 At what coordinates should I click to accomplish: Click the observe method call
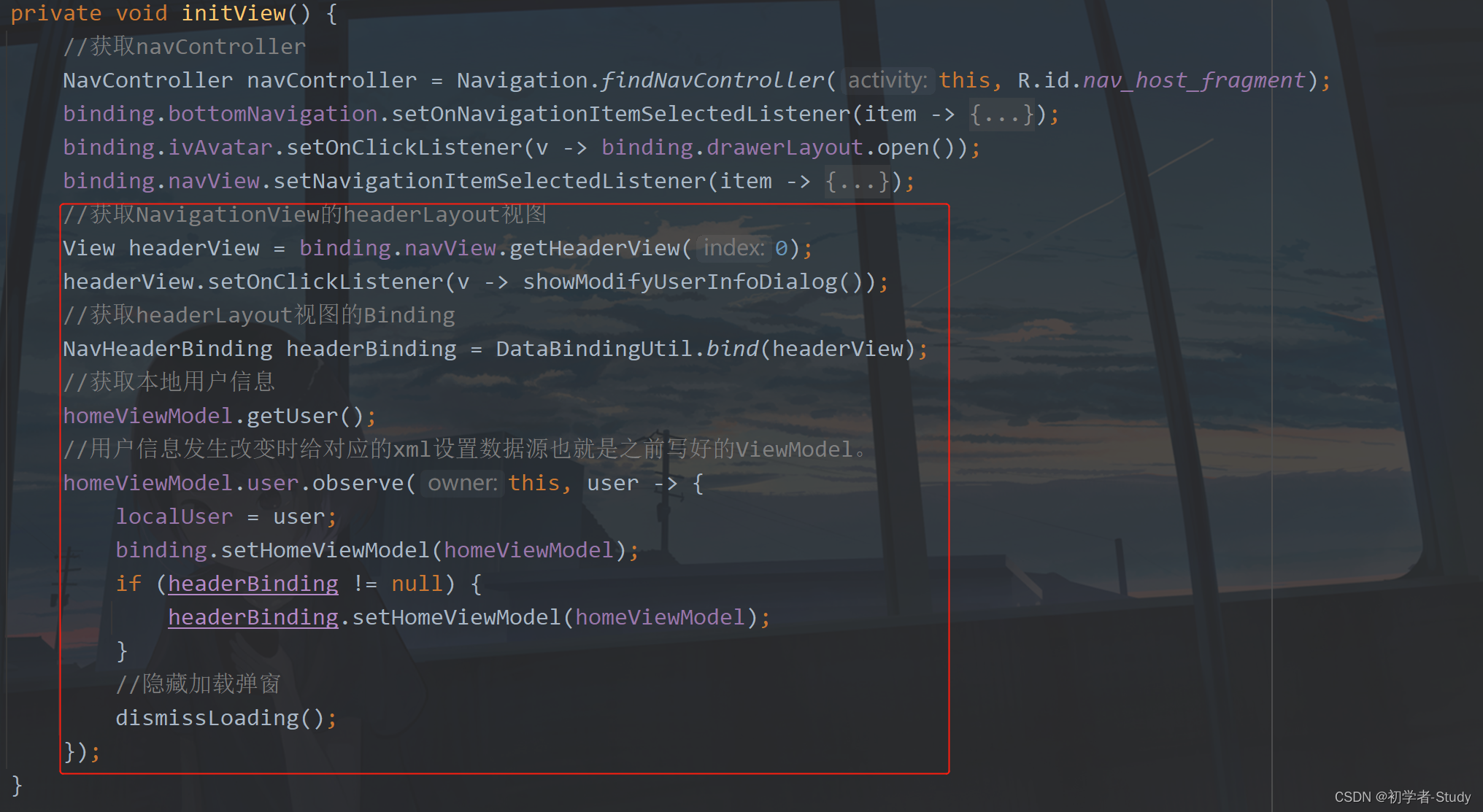point(358,483)
